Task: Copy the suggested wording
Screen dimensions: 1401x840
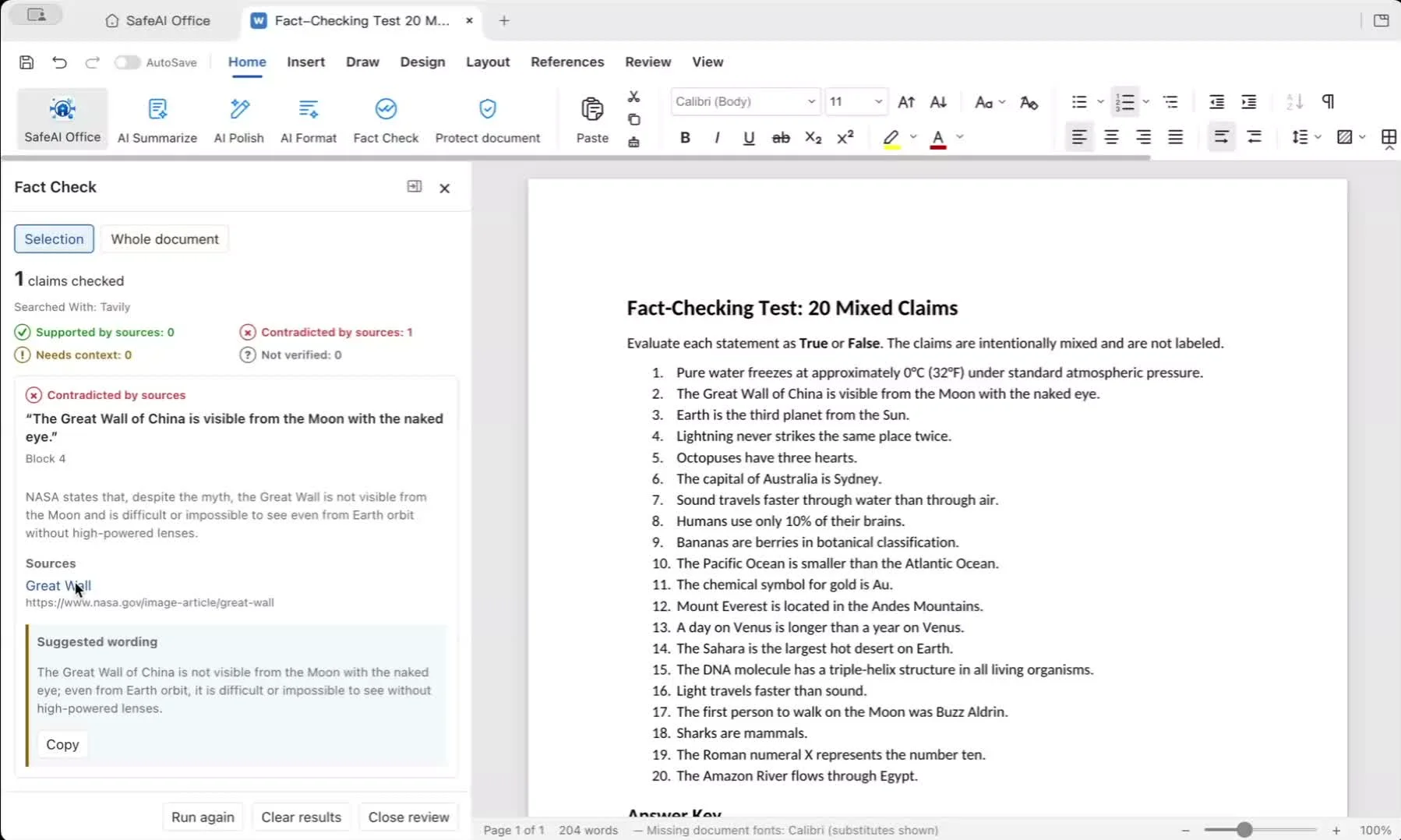Action: tap(62, 744)
